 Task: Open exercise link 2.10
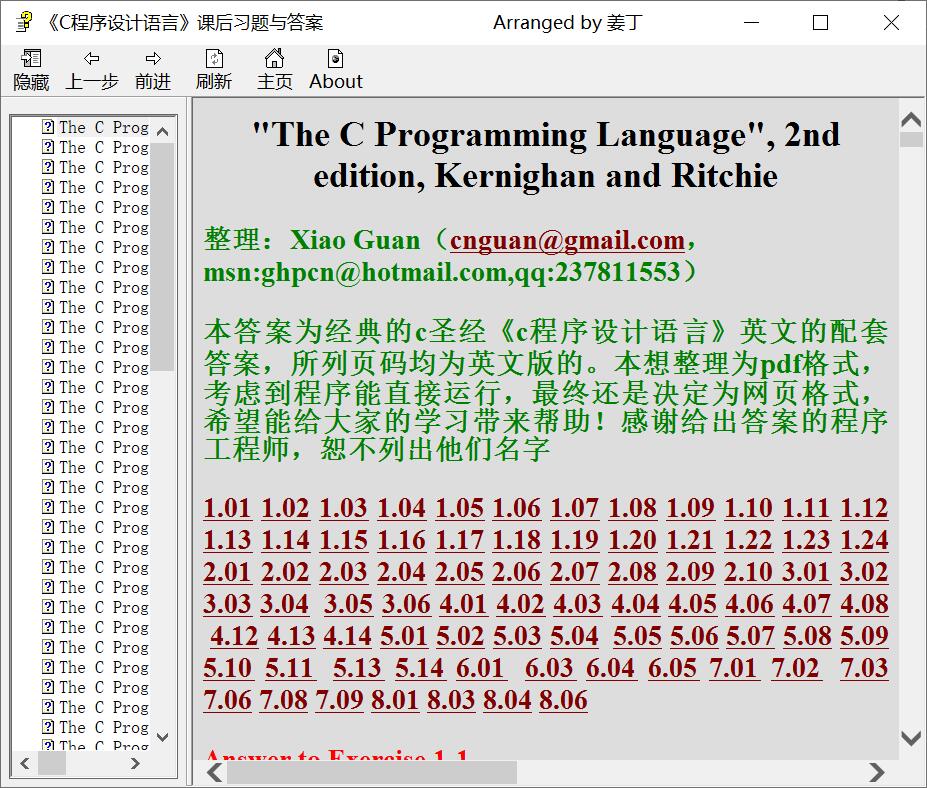748,572
